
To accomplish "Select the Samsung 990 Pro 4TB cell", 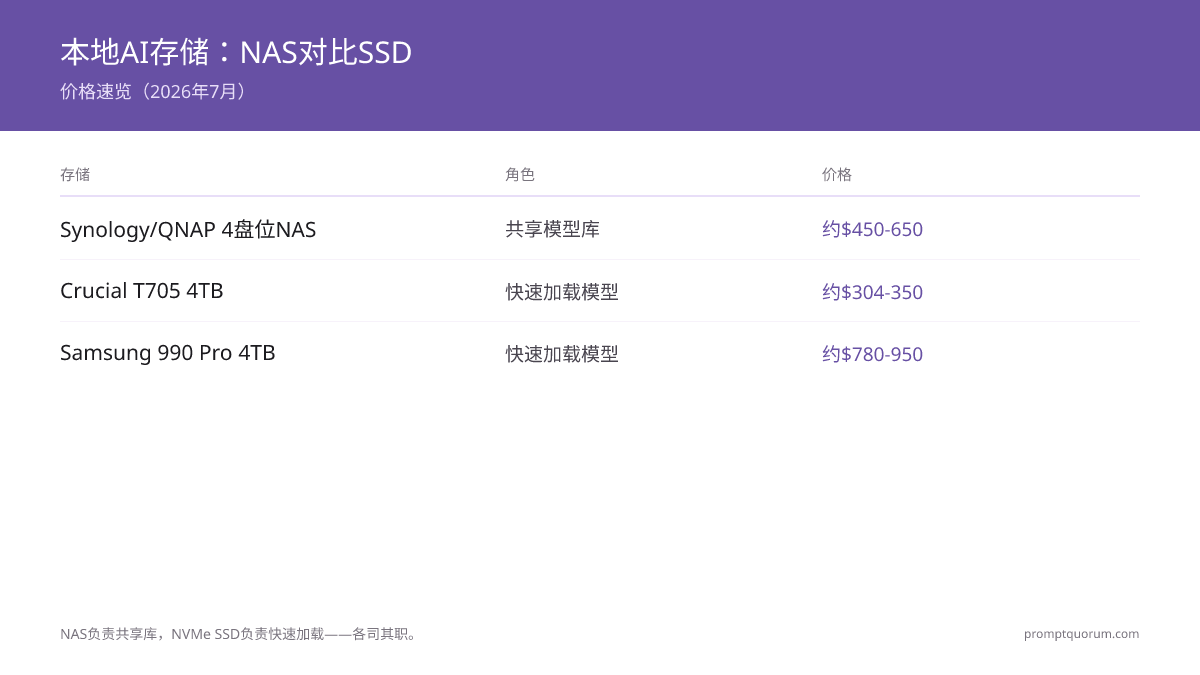I will pyautogui.click(x=168, y=353).
